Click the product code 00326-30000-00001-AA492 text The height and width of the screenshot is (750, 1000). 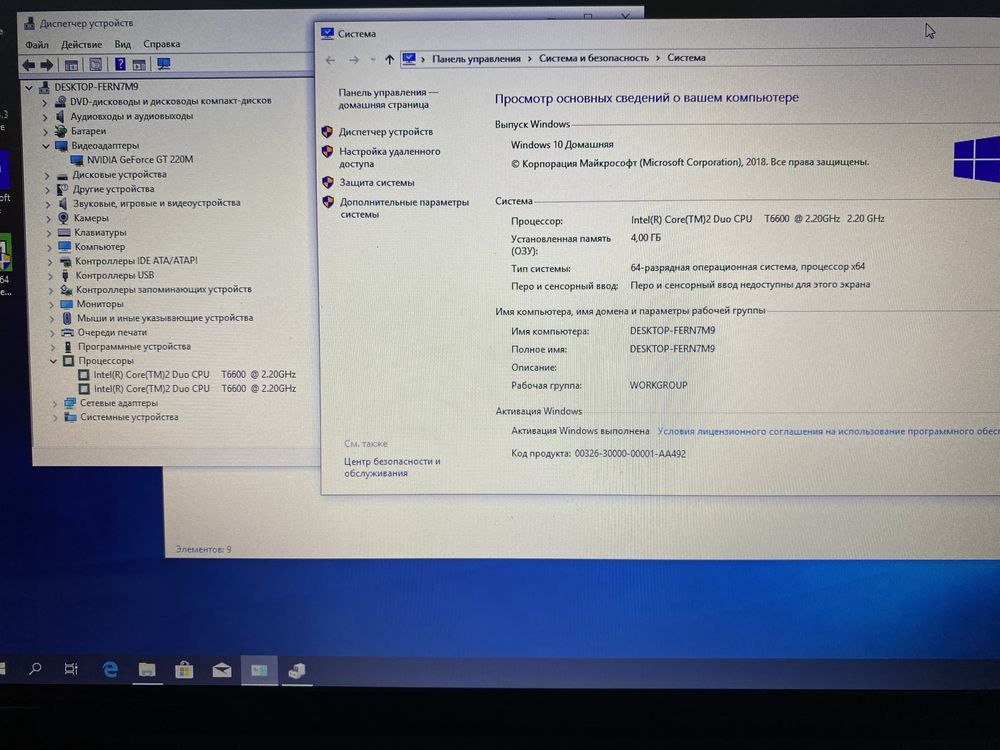[x=629, y=453]
